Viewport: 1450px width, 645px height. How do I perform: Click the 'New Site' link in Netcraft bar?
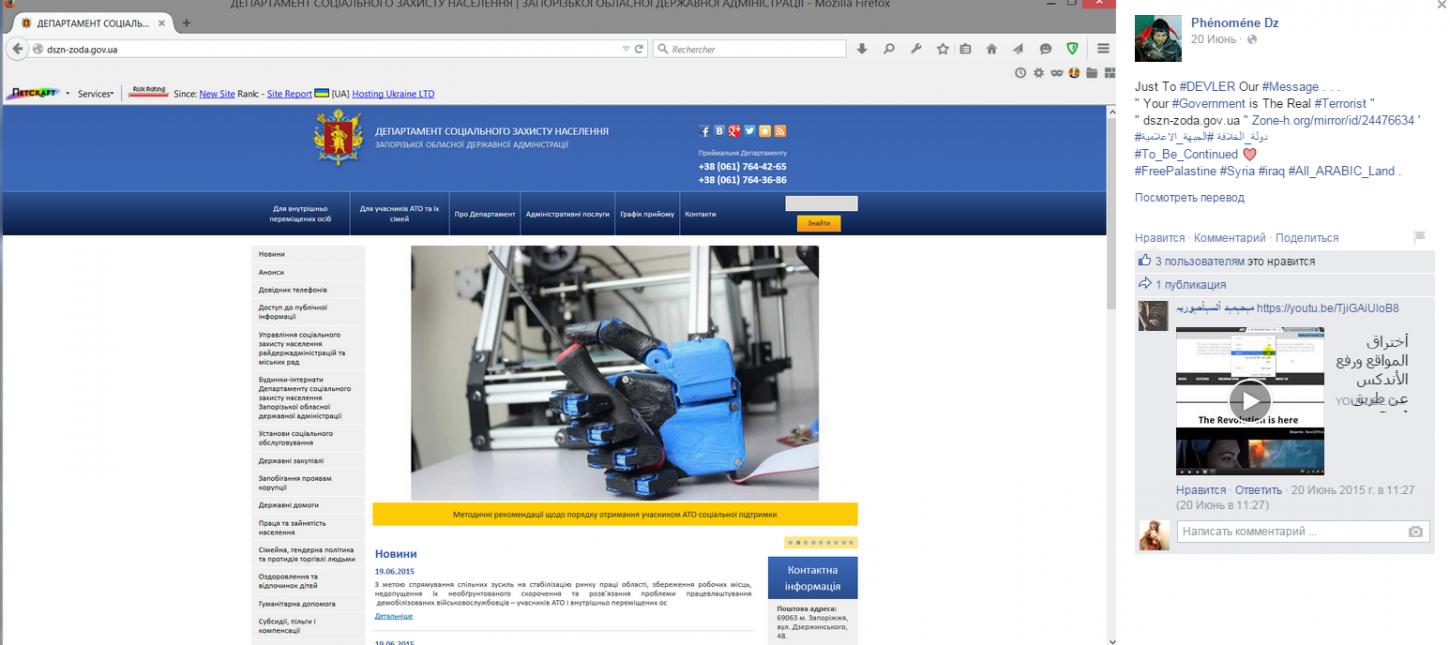pyautogui.click(x=217, y=94)
